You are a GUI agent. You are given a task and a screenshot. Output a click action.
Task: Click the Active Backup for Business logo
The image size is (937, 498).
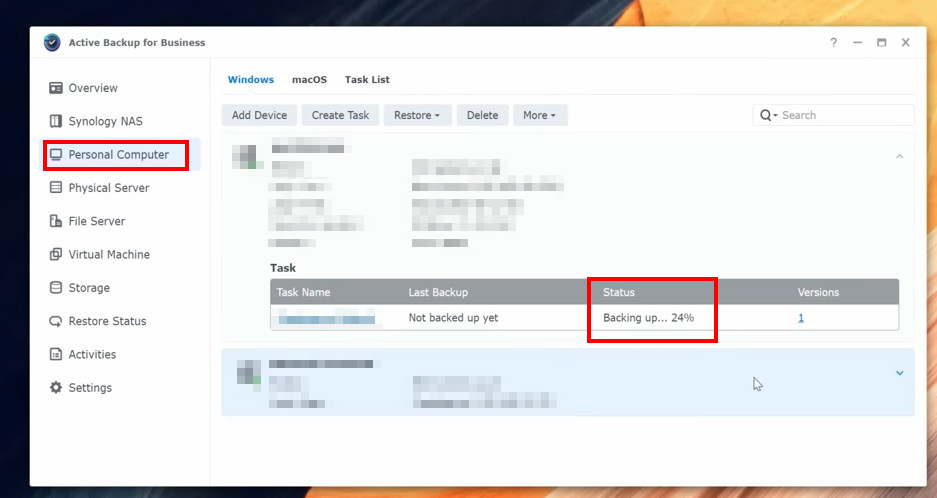point(52,42)
